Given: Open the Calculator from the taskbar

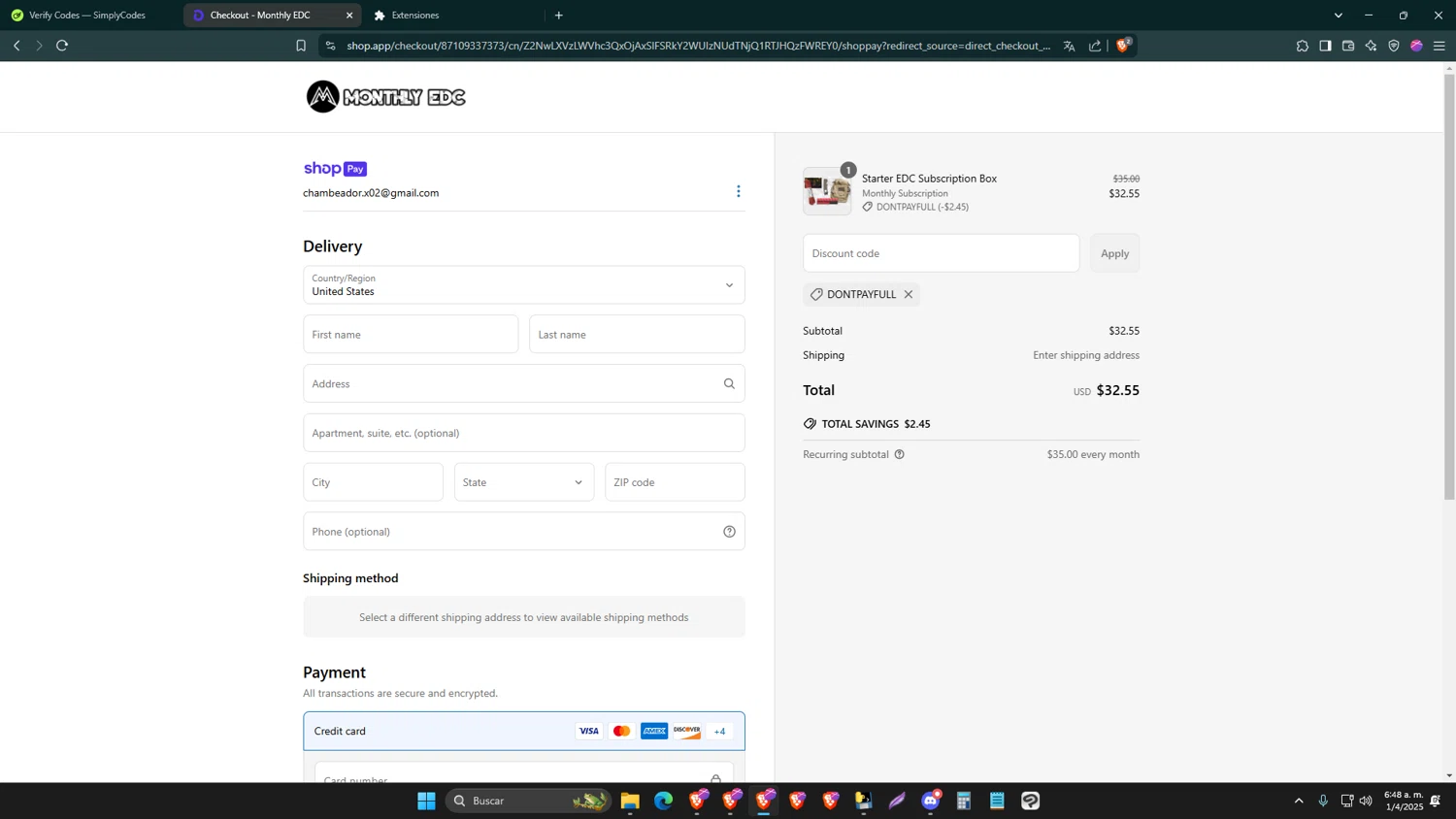Looking at the screenshot, I should (964, 801).
